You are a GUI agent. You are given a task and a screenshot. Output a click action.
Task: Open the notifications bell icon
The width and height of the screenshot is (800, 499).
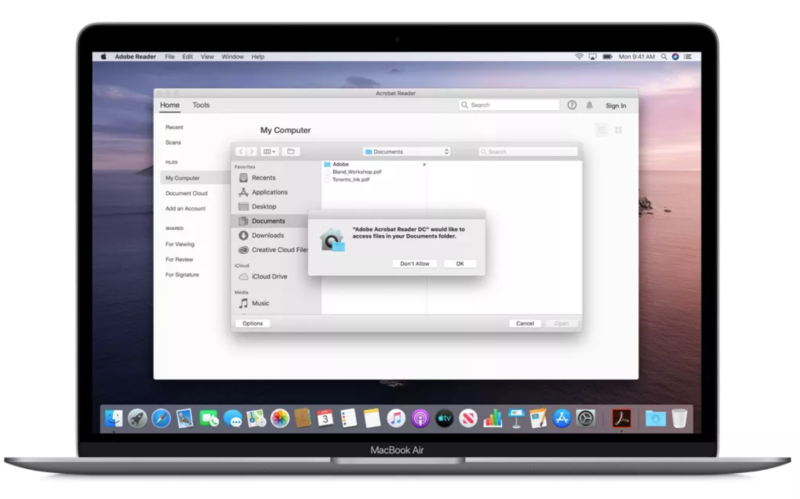click(589, 105)
